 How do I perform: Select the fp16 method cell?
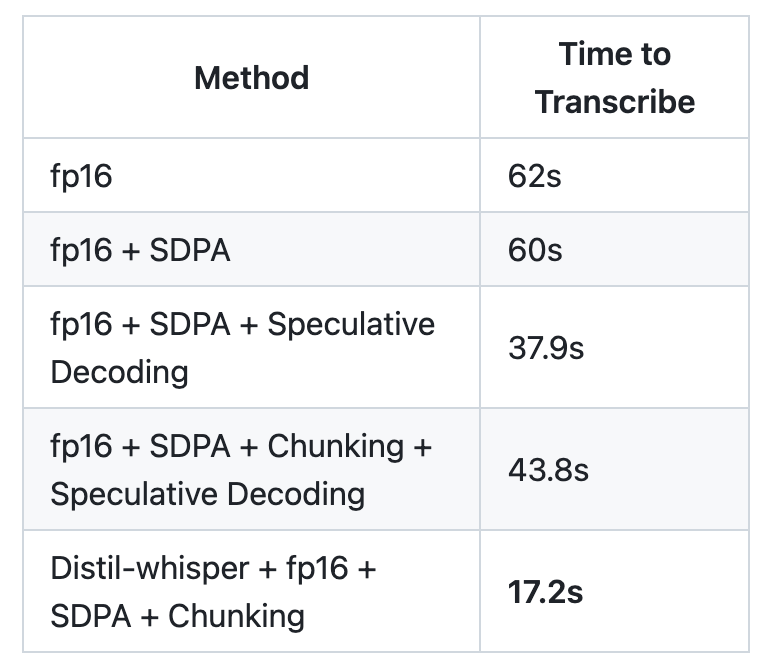252,175
